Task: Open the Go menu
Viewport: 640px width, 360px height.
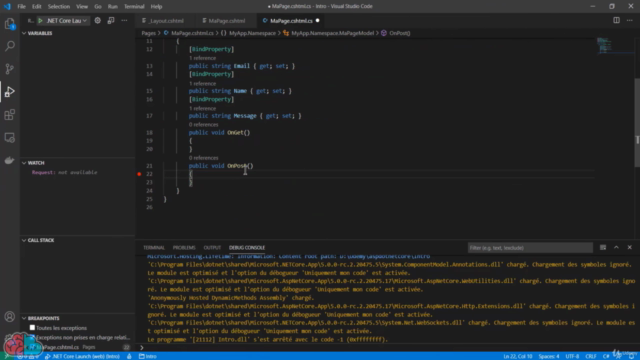Action: (98, 7)
